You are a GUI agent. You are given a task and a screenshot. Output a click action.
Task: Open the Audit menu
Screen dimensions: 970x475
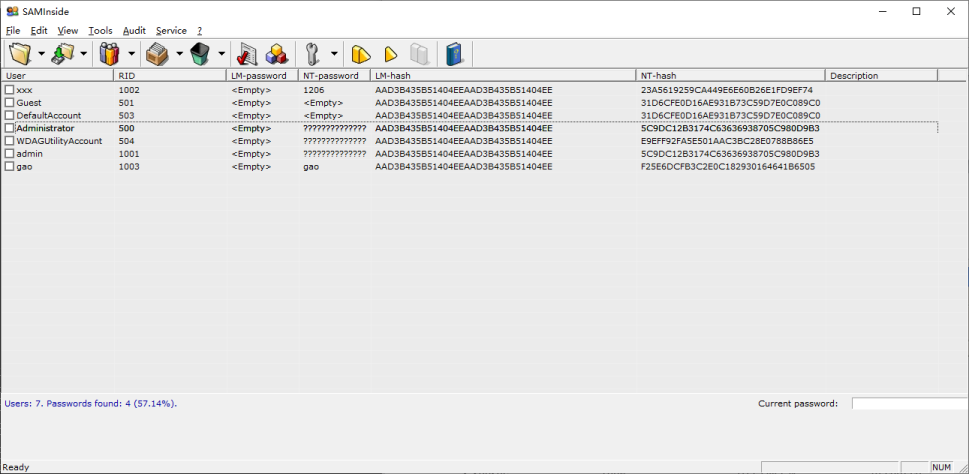tap(134, 30)
